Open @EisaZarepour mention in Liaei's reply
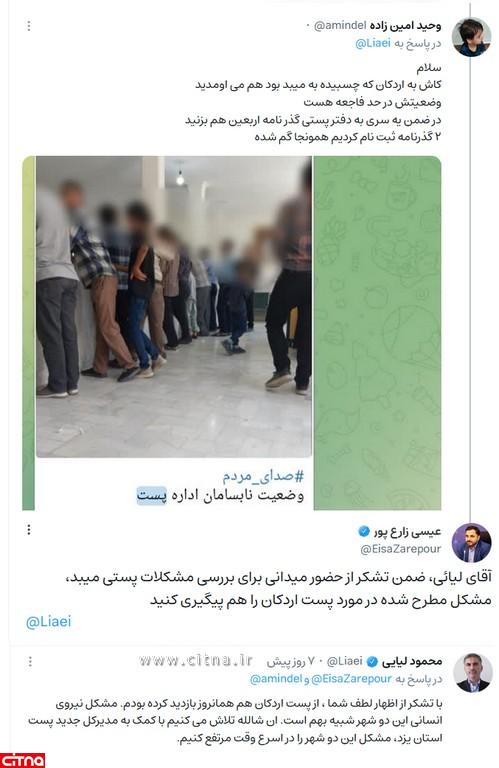Viewport: 499px width, 768px height. click(x=351, y=679)
